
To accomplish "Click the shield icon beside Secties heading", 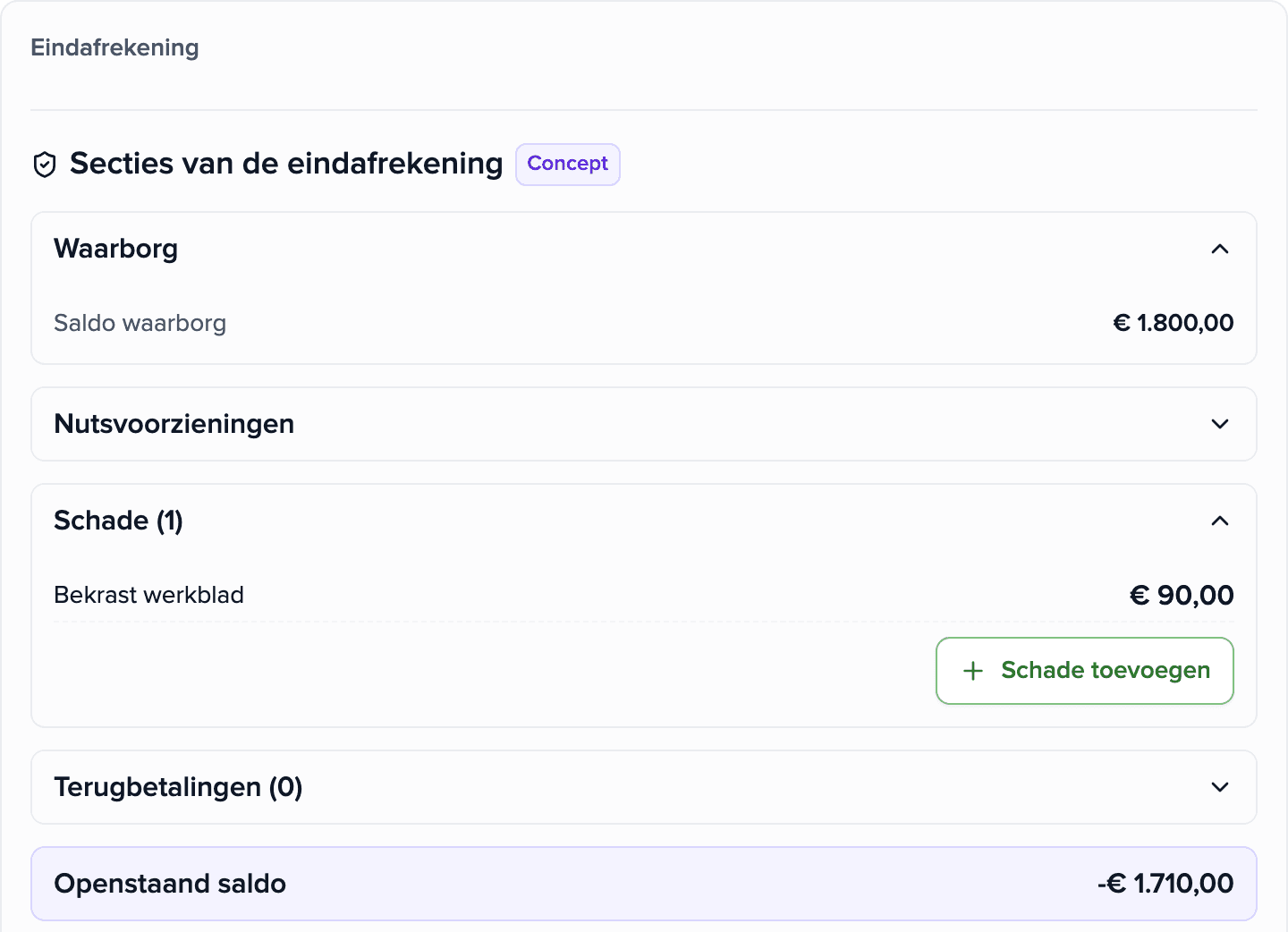I will 45,165.
